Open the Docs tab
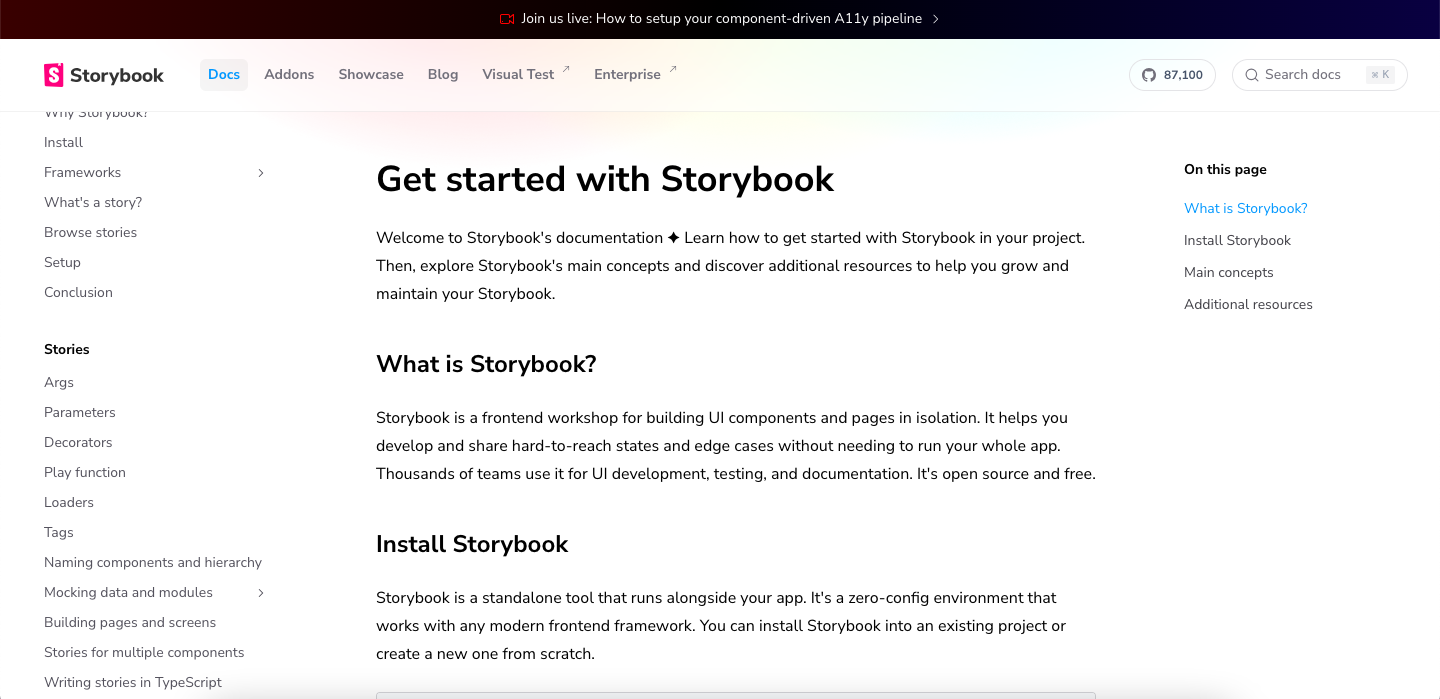This screenshot has width=1440, height=699. pyautogui.click(x=224, y=75)
